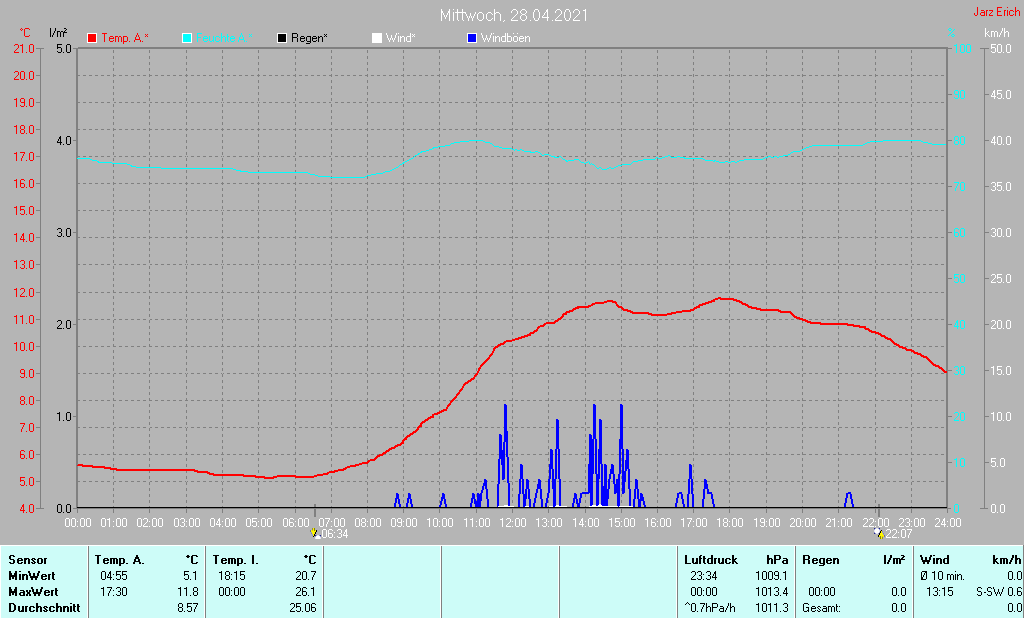Click the l/m² rain axis unit

(58, 33)
